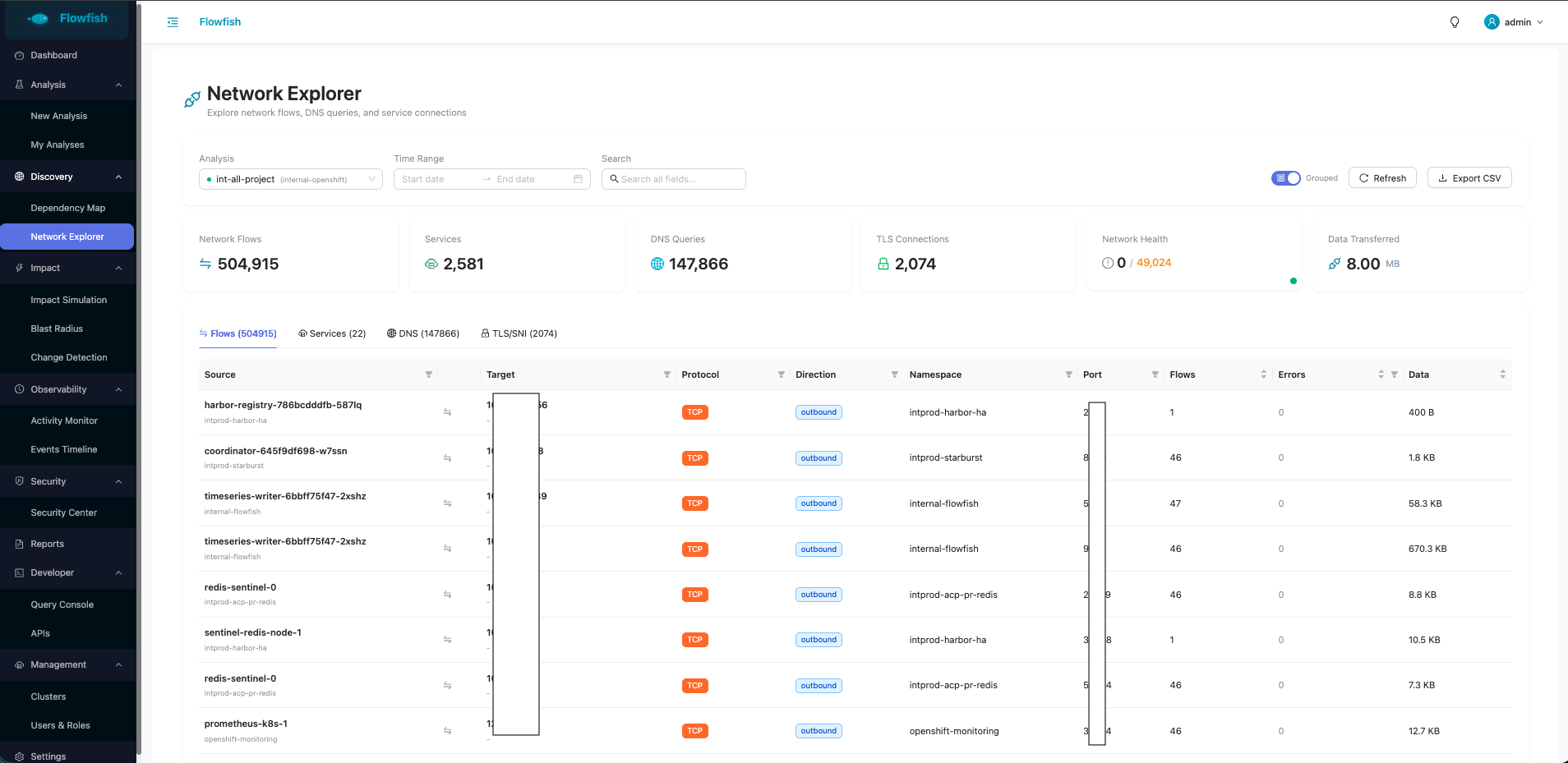This screenshot has width=1568, height=763.
Task: Switch to the Services (22) tab
Action: 332,333
